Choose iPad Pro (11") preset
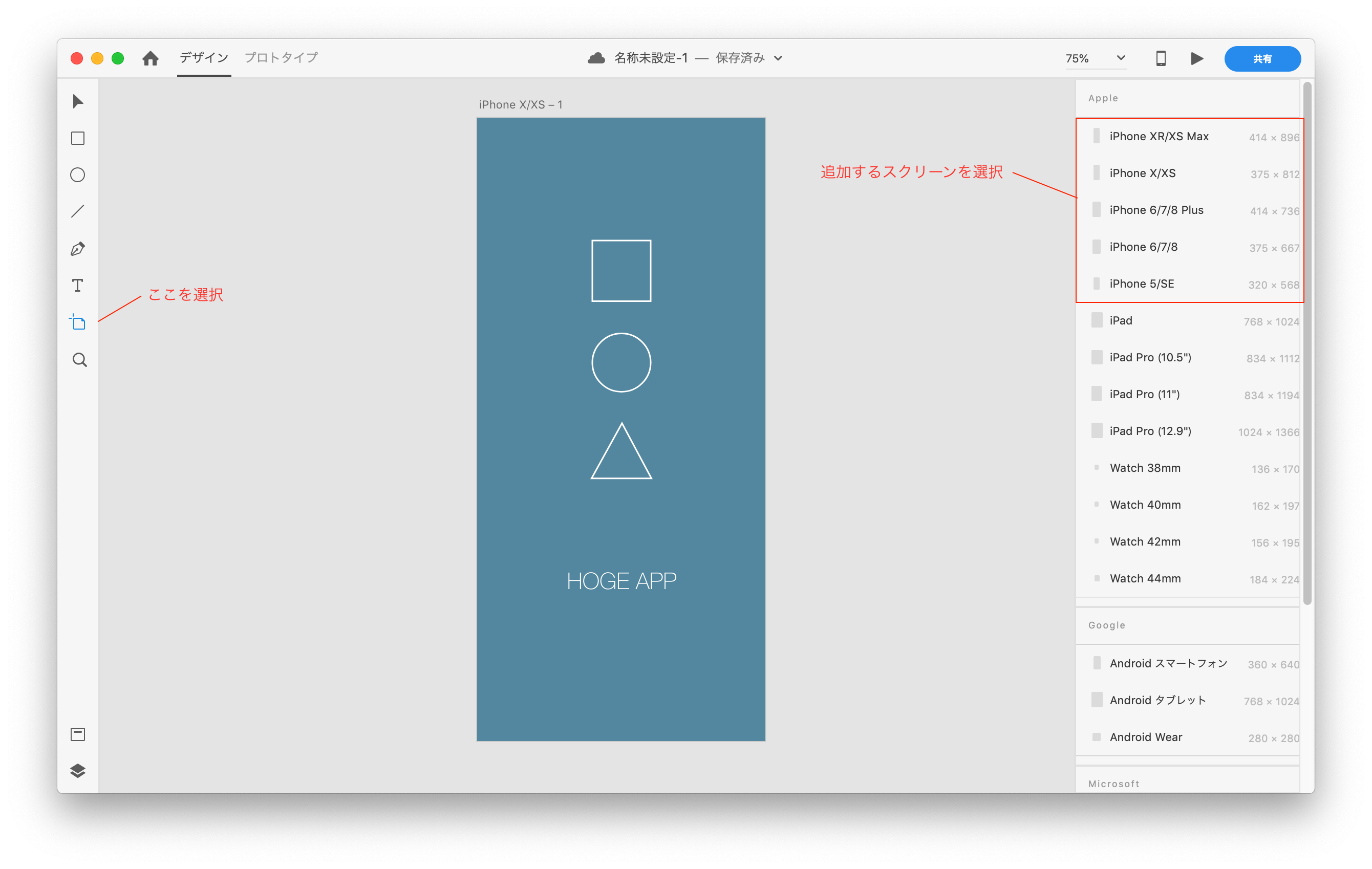The width and height of the screenshot is (1372, 869). [x=1188, y=395]
